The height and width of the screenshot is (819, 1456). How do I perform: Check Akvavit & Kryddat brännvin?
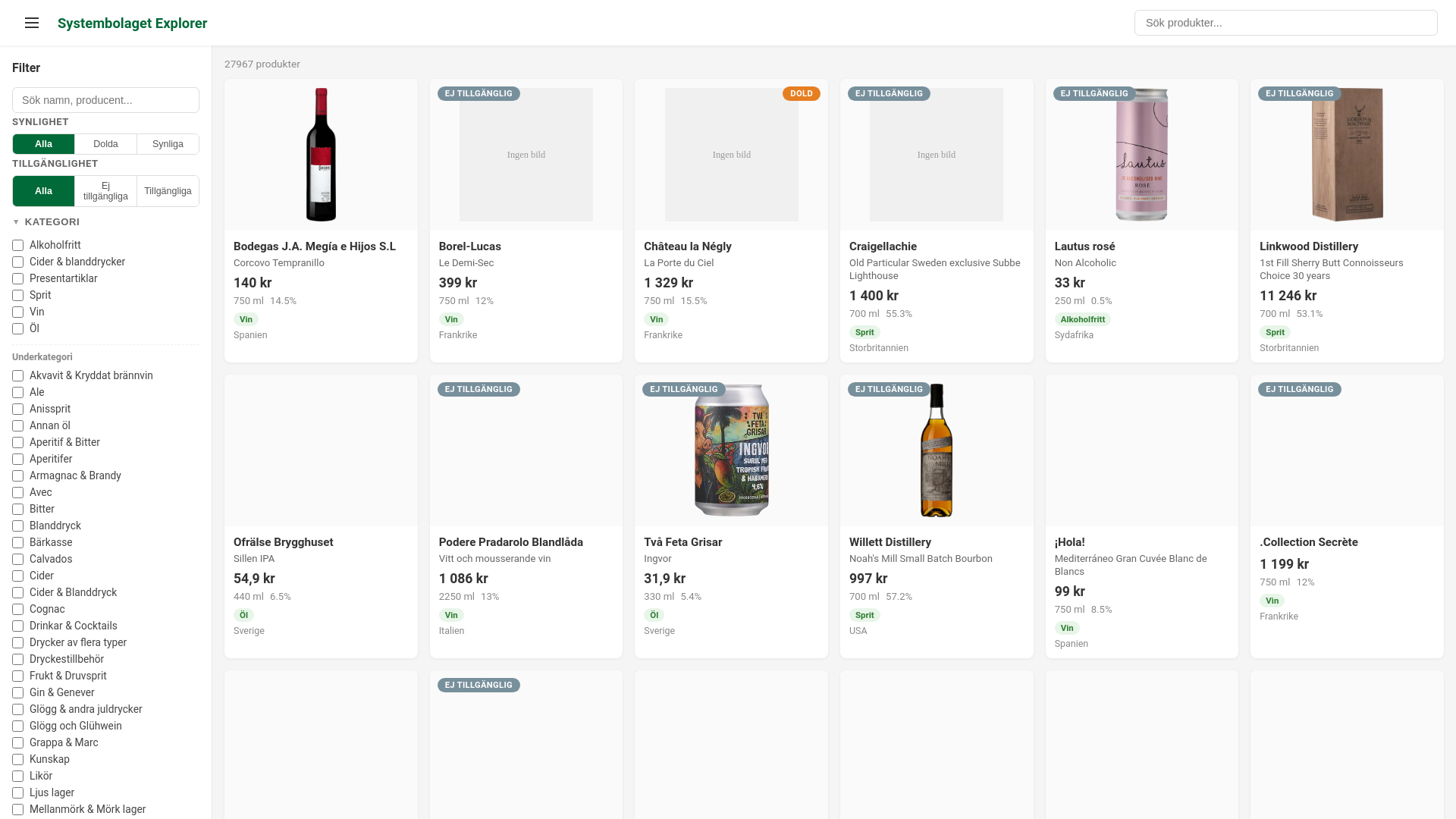(x=18, y=376)
